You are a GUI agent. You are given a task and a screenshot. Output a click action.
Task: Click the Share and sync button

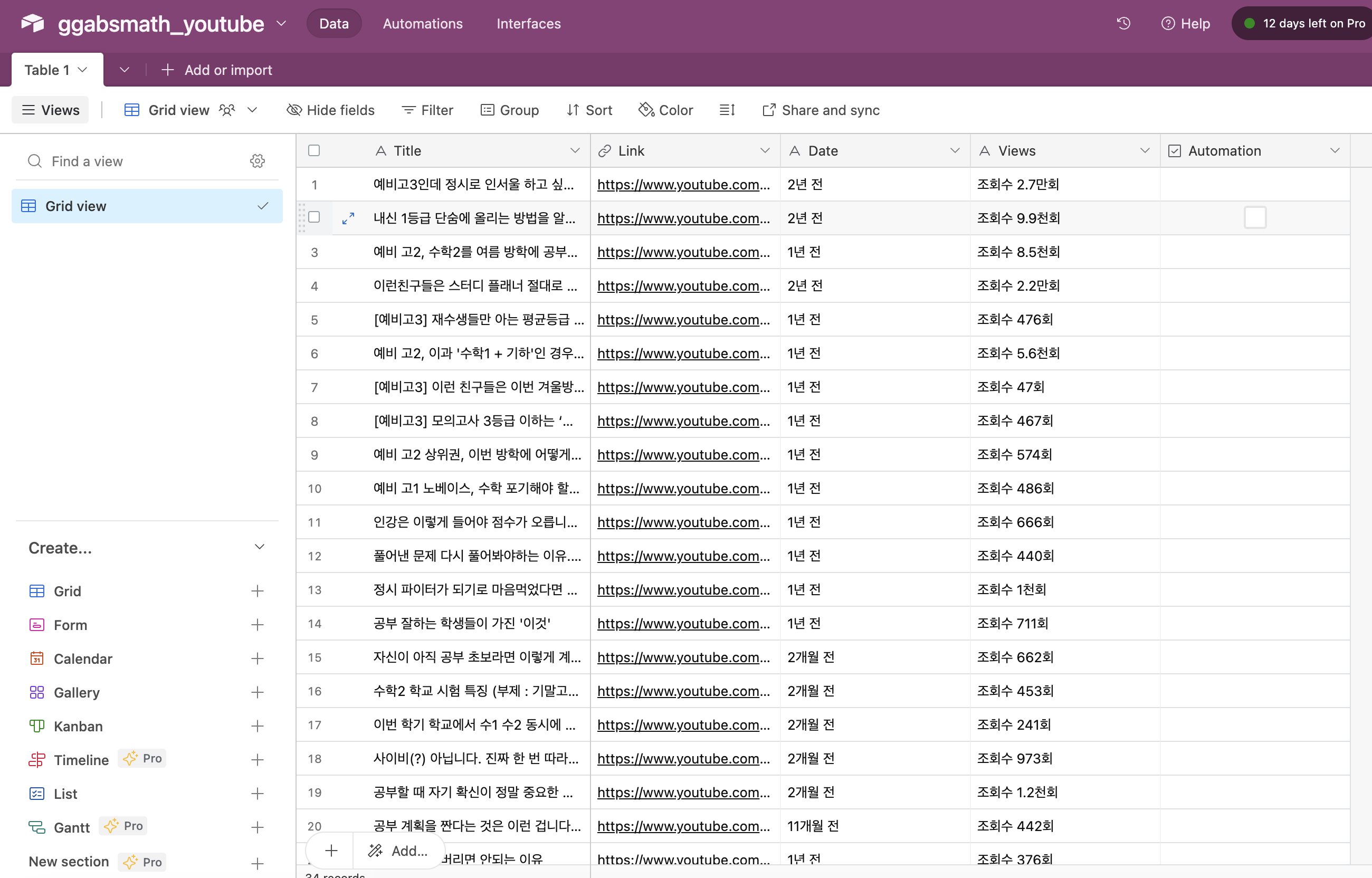[821, 110]
